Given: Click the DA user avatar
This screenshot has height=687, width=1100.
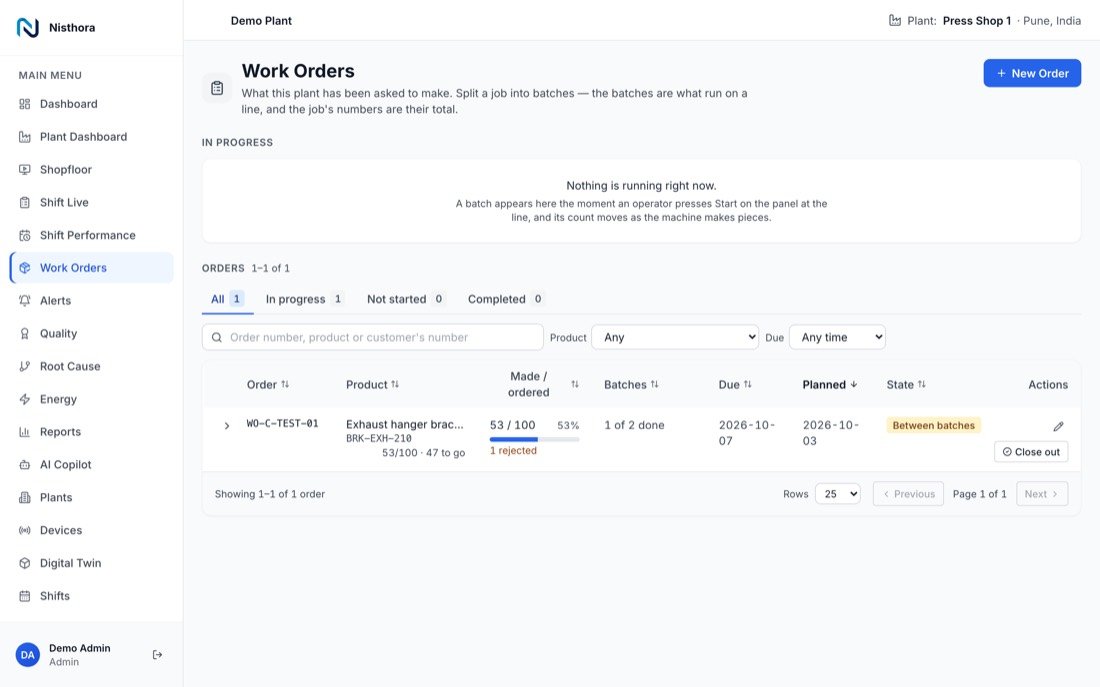Looking at the screenshot, I should pyautogui.click(x=27, y=655).
